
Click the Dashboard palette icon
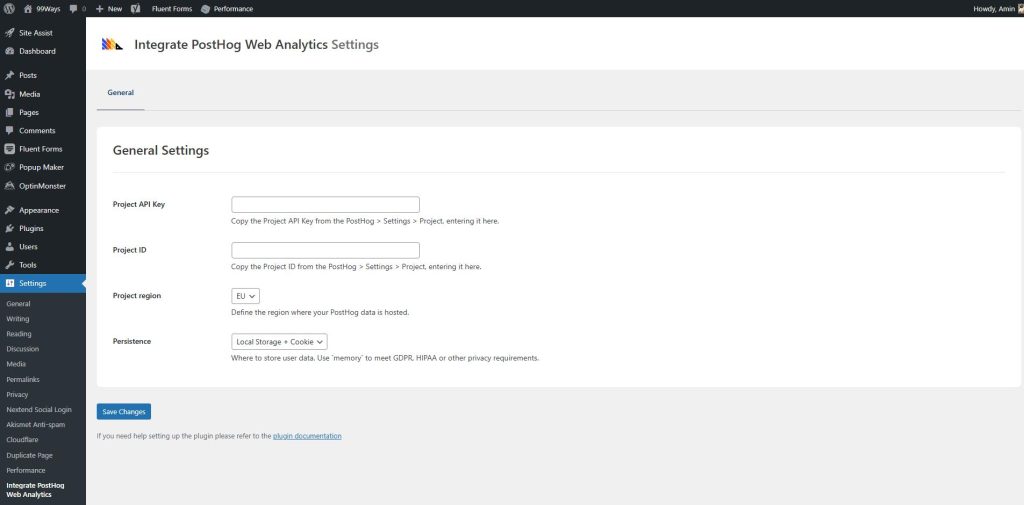coord(9,51)
